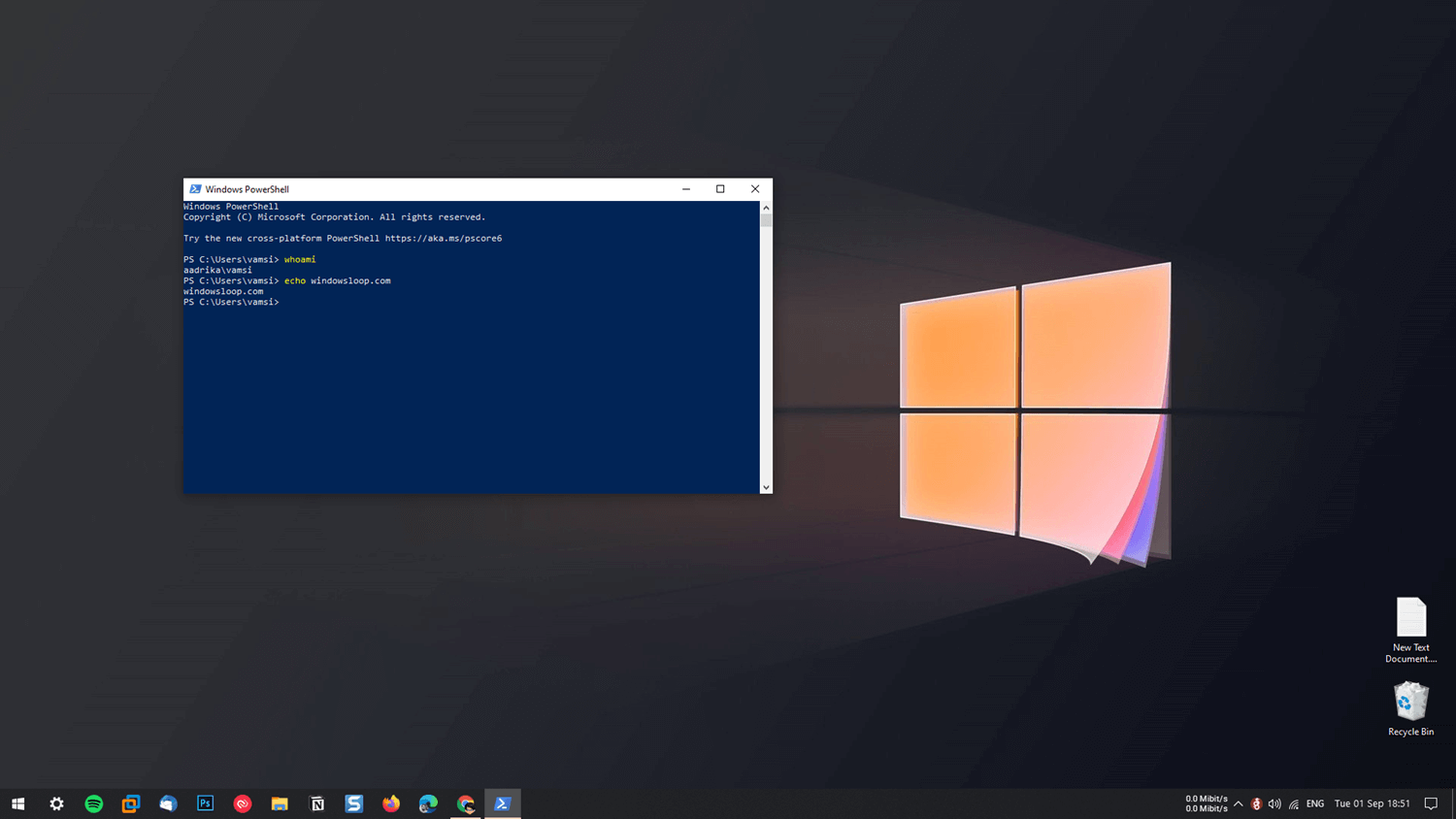
Task: Open the volume control in the tray
Action: [1274, 803]
